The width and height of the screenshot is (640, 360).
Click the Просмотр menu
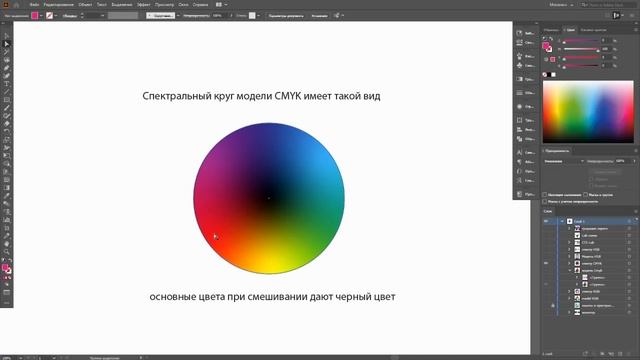[164, 4]
